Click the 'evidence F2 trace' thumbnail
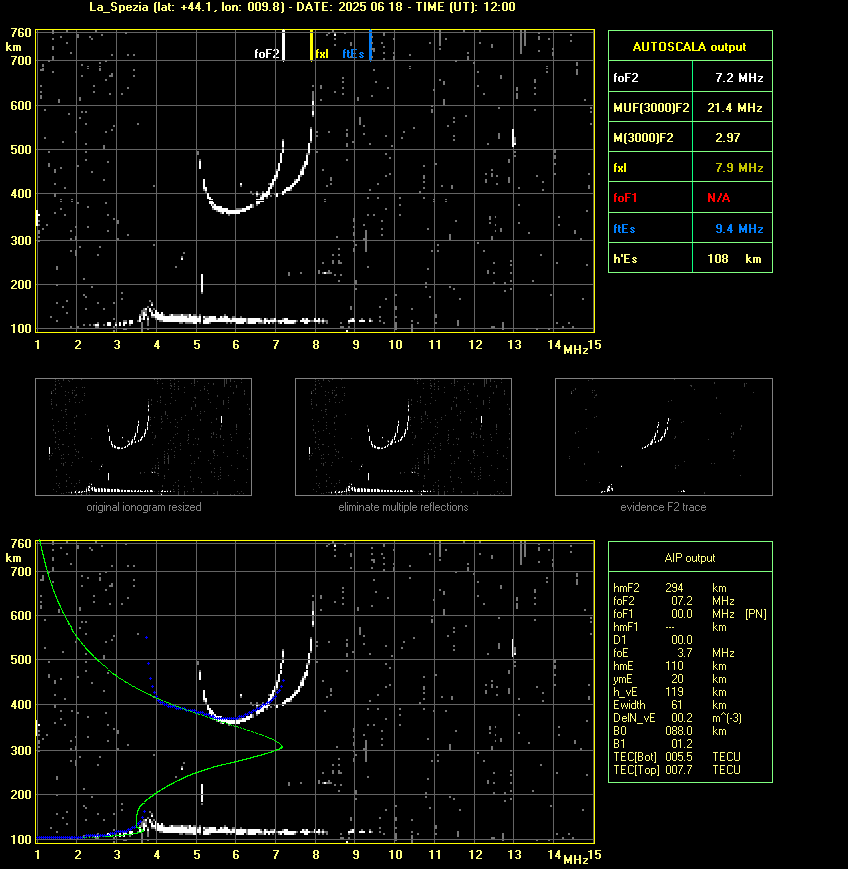848x869 pixels. (664, 437)
